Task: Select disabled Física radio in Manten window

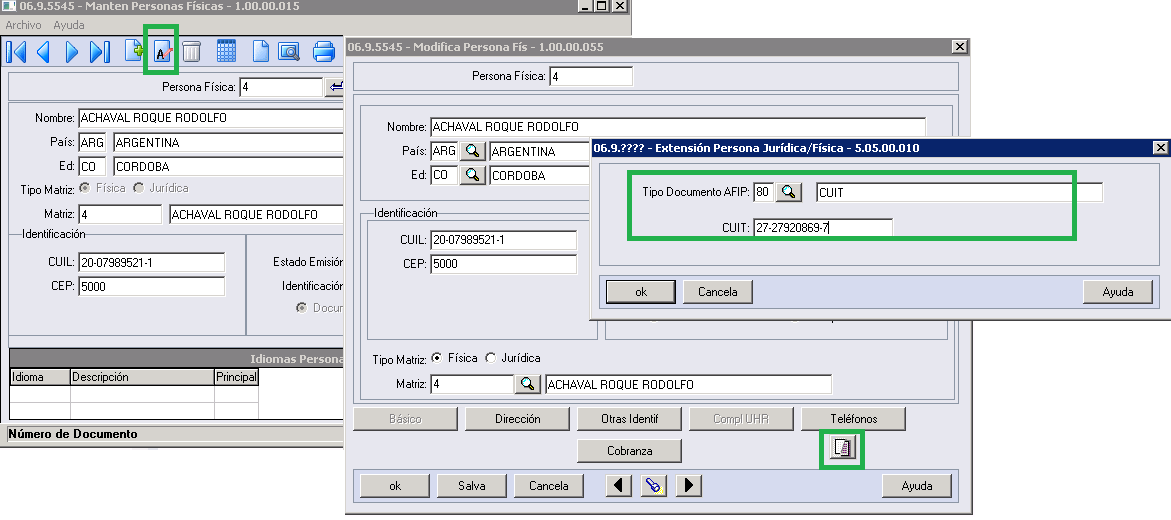Action: tap(84, 188)
